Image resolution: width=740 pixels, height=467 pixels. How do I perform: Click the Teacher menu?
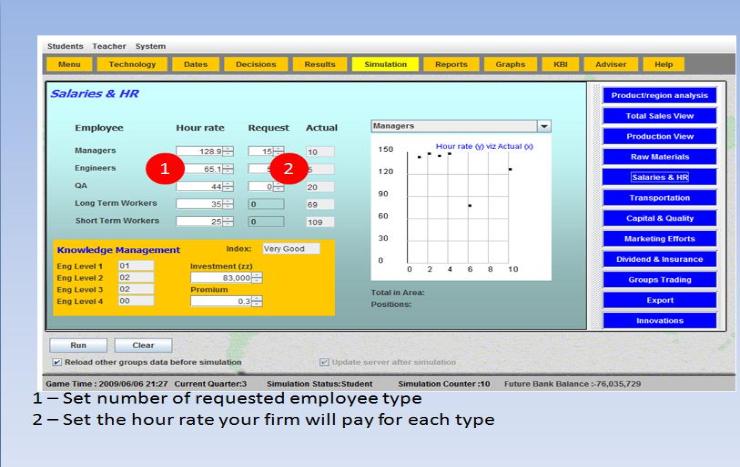(110, 46)
